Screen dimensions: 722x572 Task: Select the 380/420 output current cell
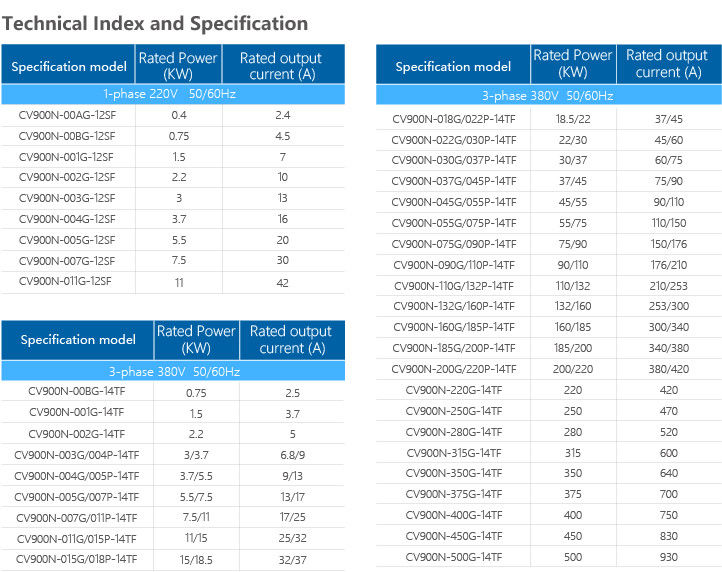click(669, 368)
